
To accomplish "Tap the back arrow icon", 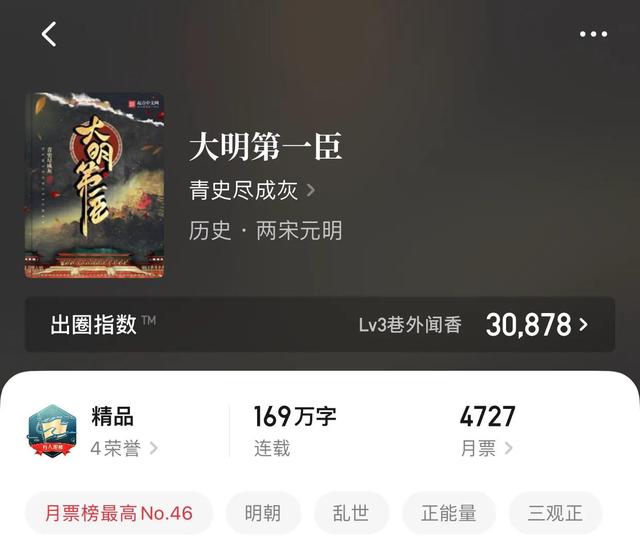I will [49, 34].
